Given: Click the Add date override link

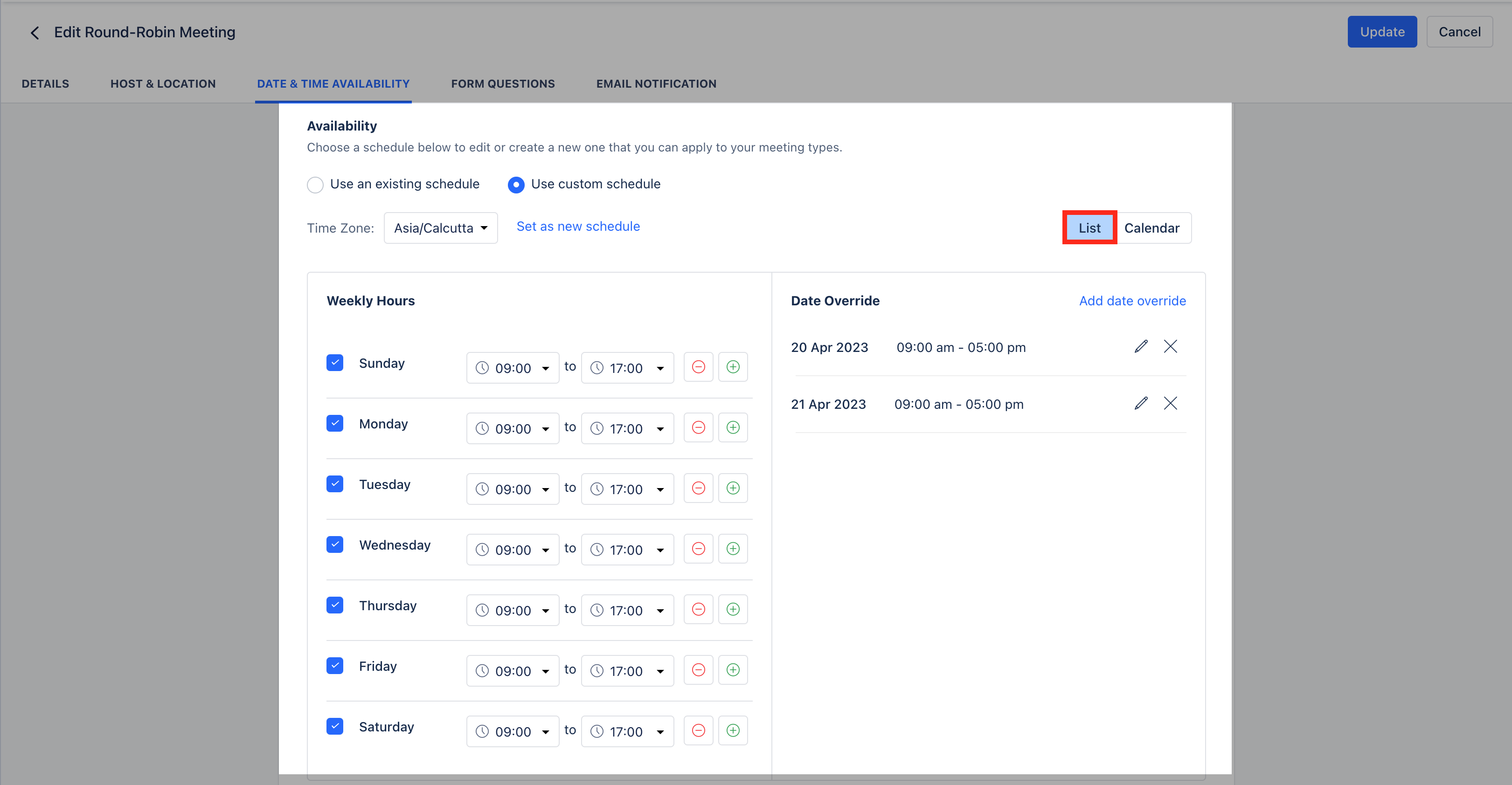Looking at the screenshot, I should click(1131, 301).
